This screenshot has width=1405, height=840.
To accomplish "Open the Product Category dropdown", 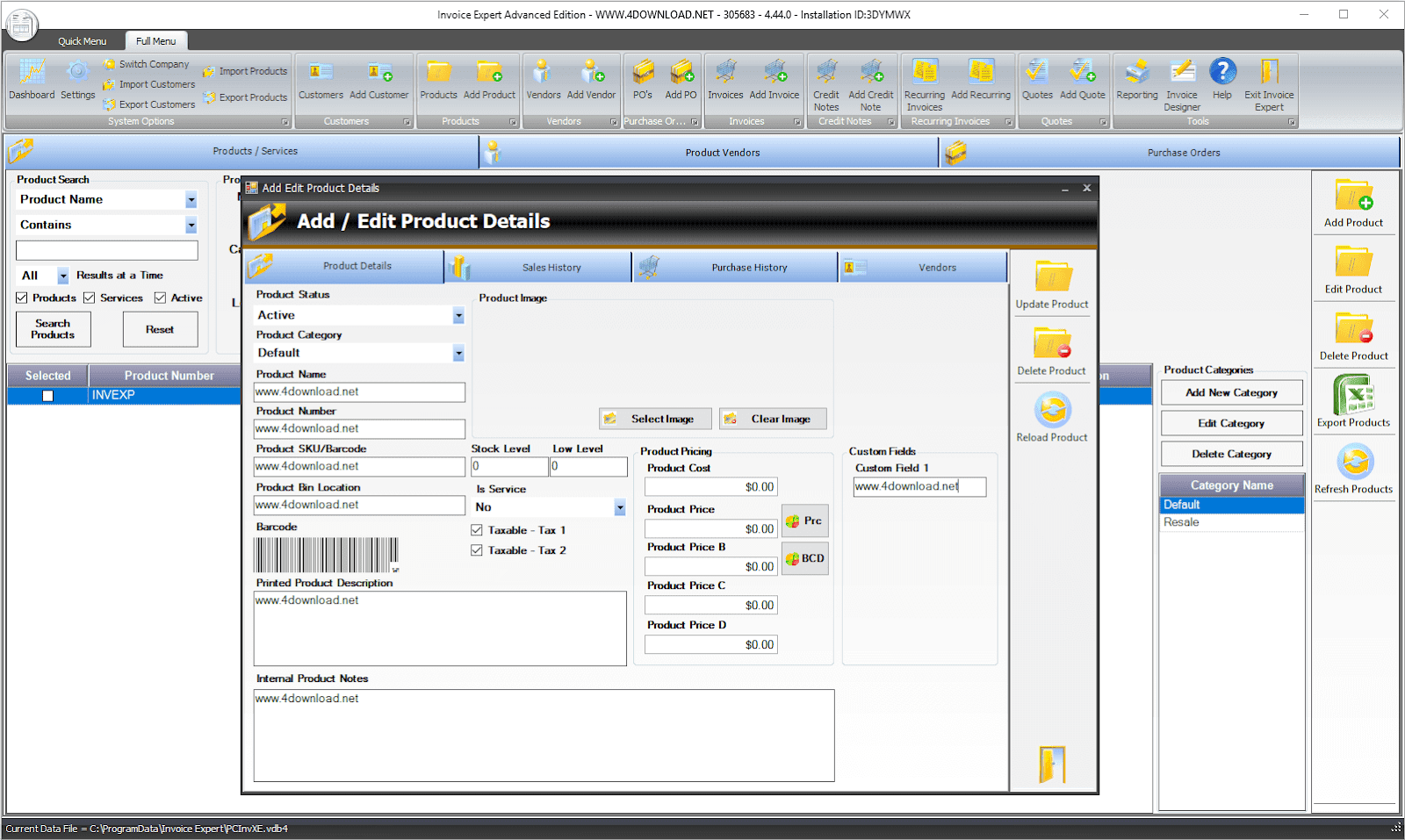I will 458,353.
